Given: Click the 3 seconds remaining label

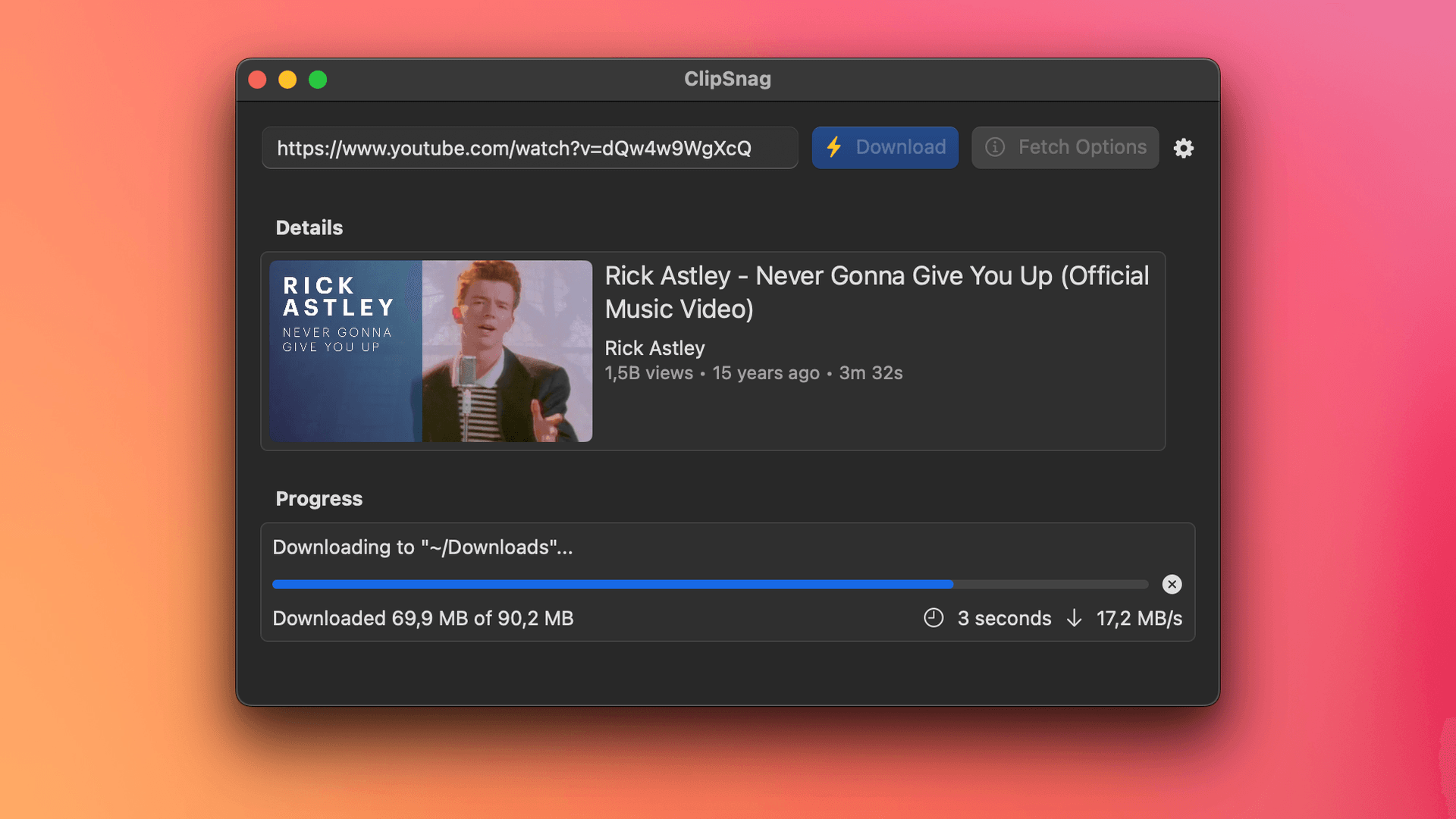Looking at the screenshot, I should tap(1004, 618).
